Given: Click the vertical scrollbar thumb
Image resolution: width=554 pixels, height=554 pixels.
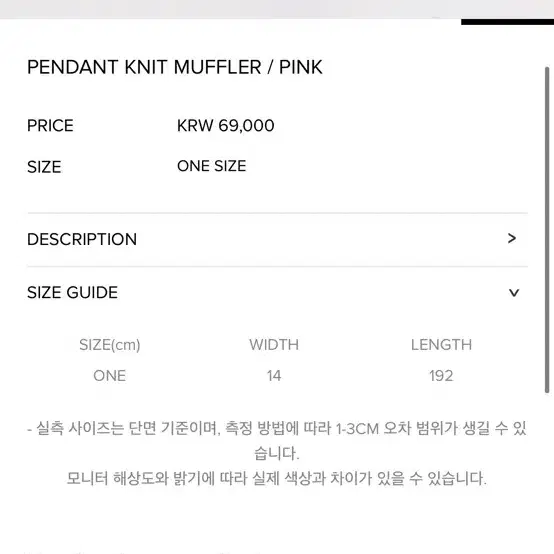Looking at the screenshot, I should click(547, 230).
